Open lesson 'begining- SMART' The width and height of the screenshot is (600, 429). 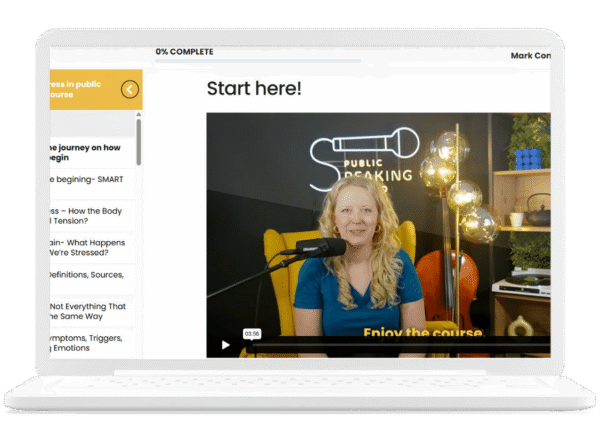click(x=92, y=184)
